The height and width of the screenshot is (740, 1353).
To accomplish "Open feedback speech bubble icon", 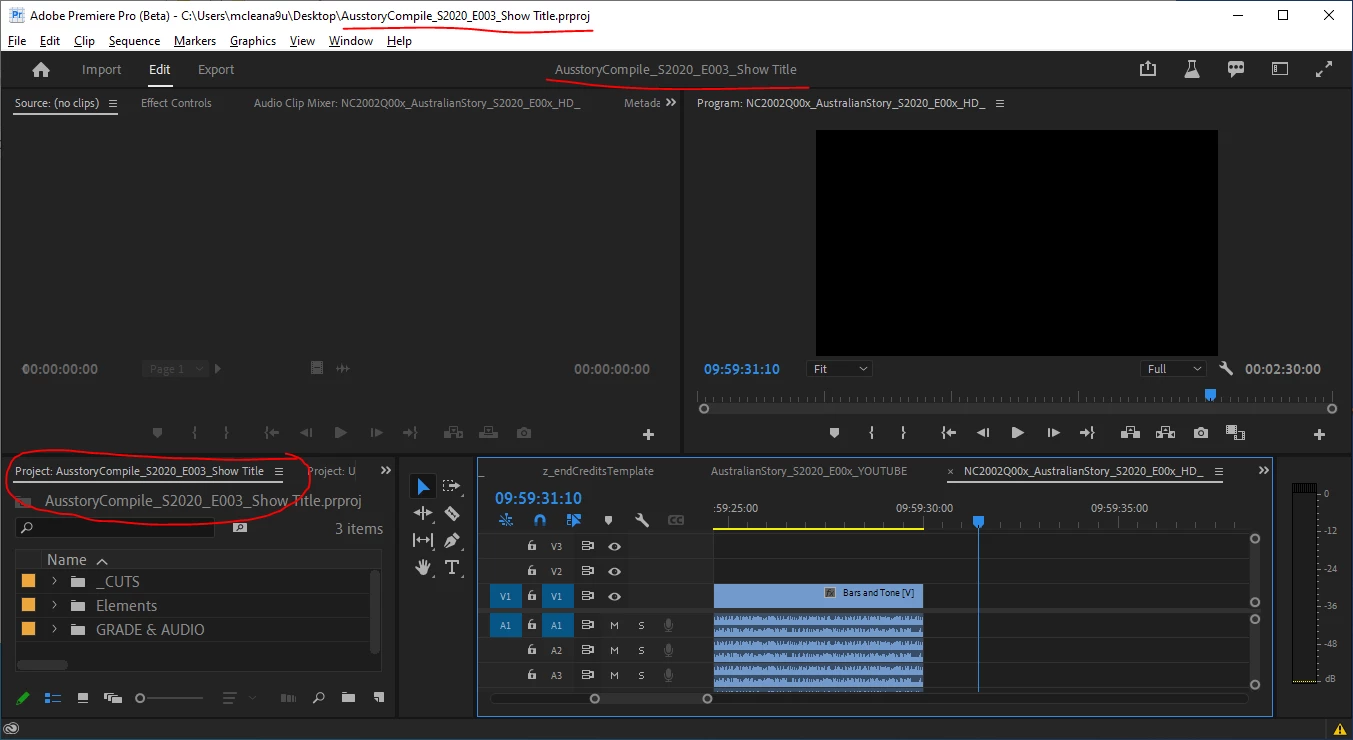I will tap(1236, 69).
